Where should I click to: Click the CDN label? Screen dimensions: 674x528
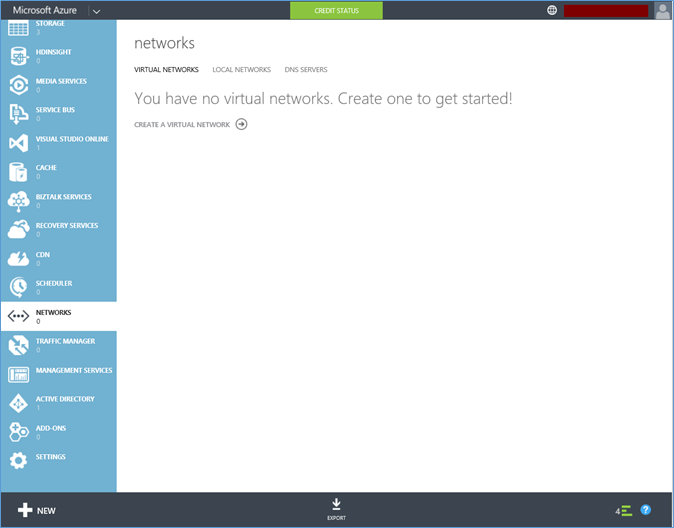click(x=43, y=255)
